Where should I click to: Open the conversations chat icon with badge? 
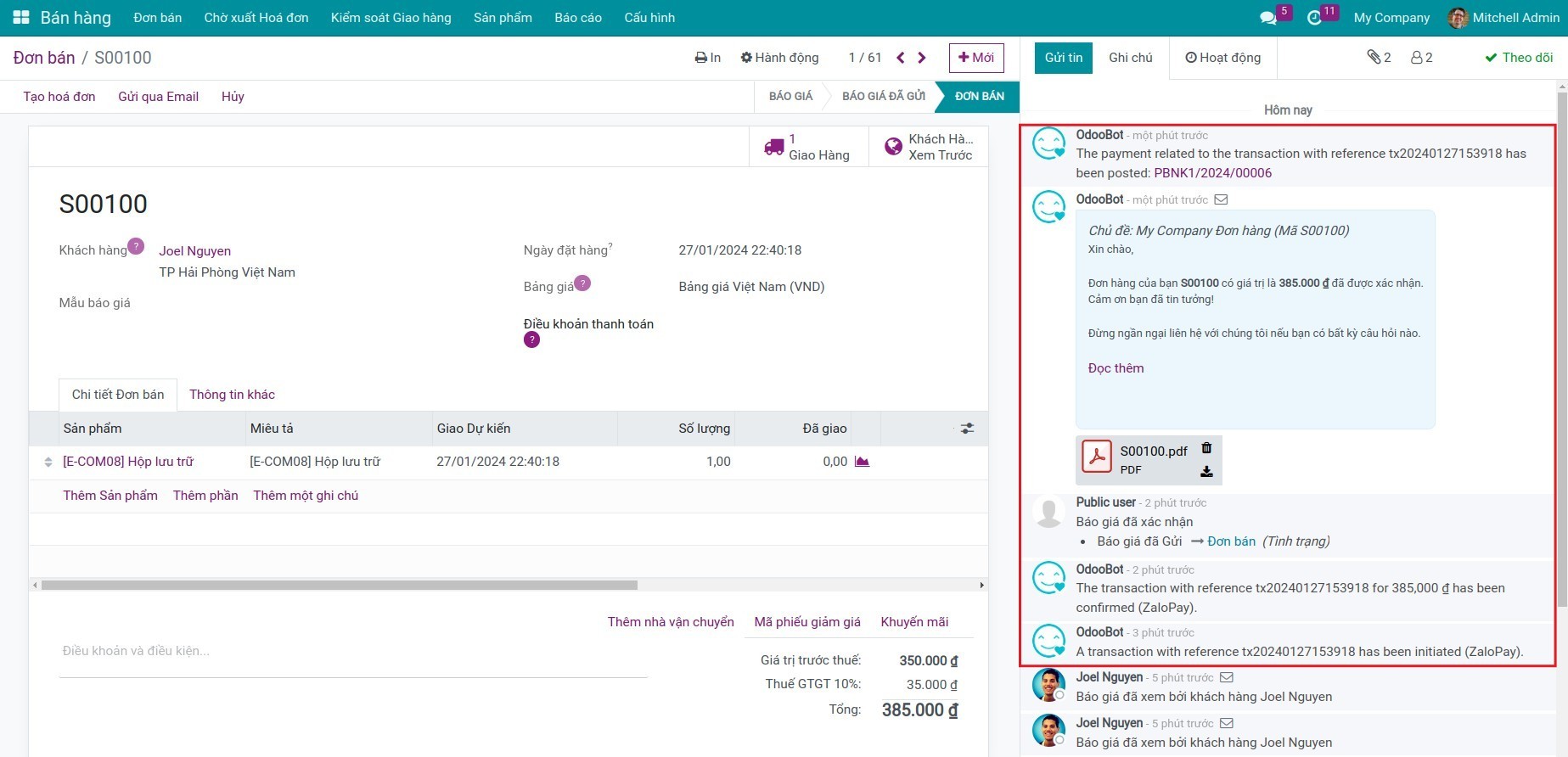tap(1268, 18)
